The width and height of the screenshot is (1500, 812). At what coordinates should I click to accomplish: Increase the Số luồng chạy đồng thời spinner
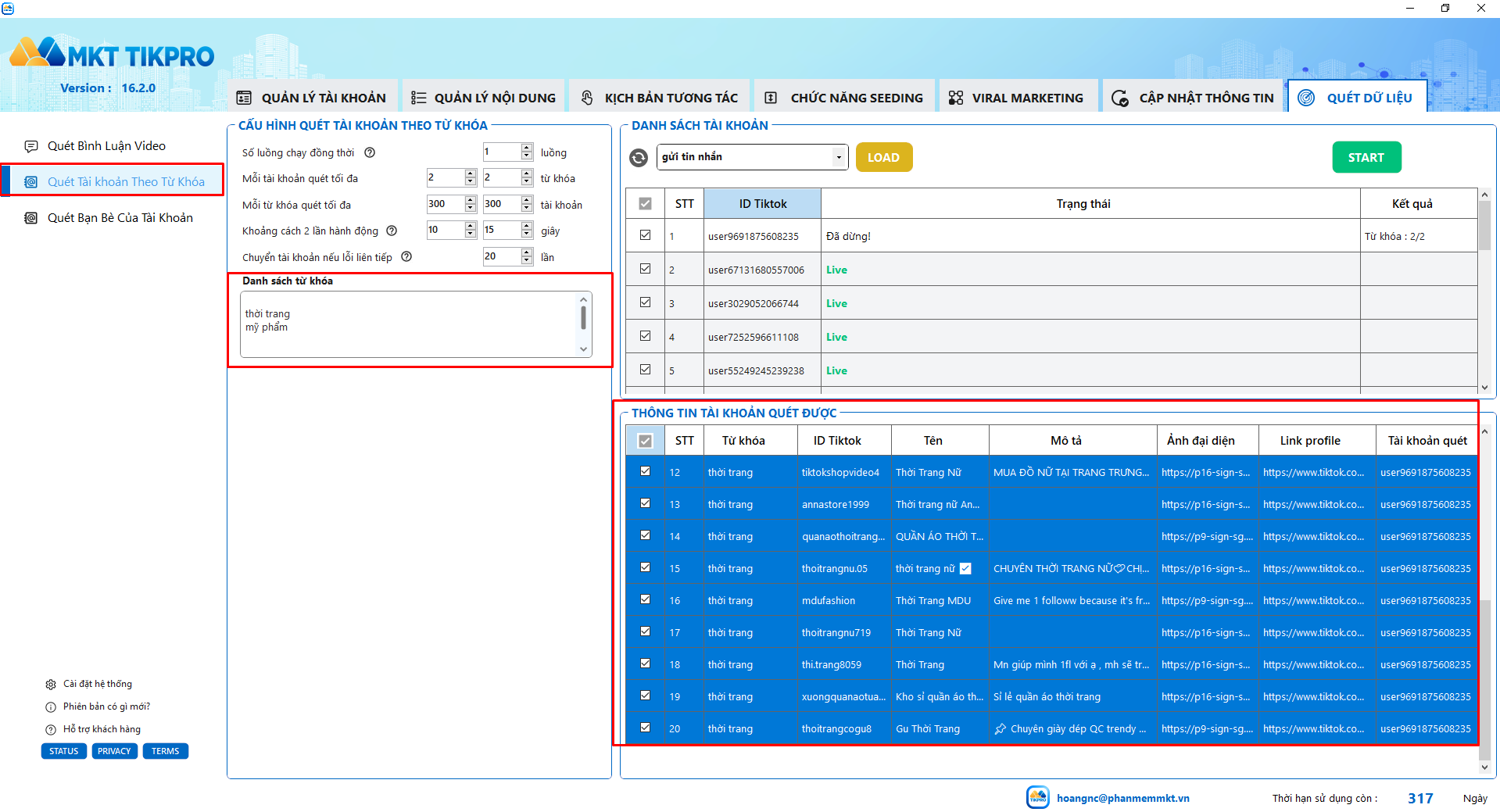tap(527, 148)
